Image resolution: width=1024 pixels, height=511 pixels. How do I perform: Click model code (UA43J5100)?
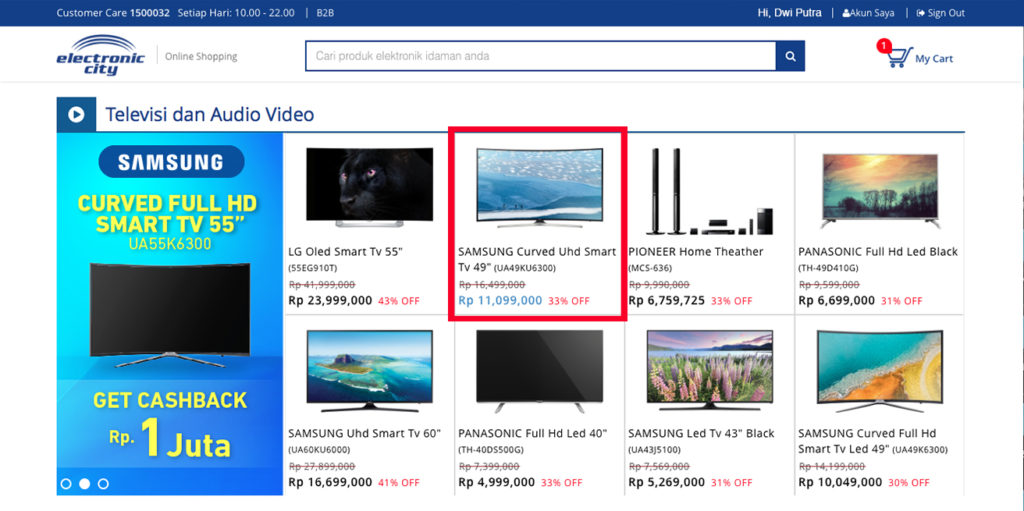click(656, 450)
